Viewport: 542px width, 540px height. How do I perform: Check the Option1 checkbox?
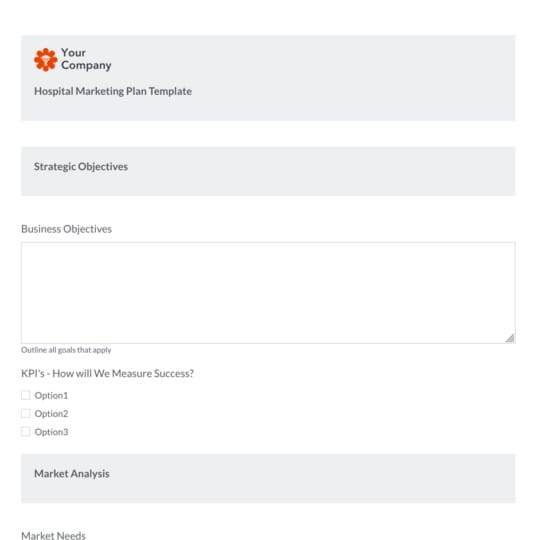[x=26, y=395]
